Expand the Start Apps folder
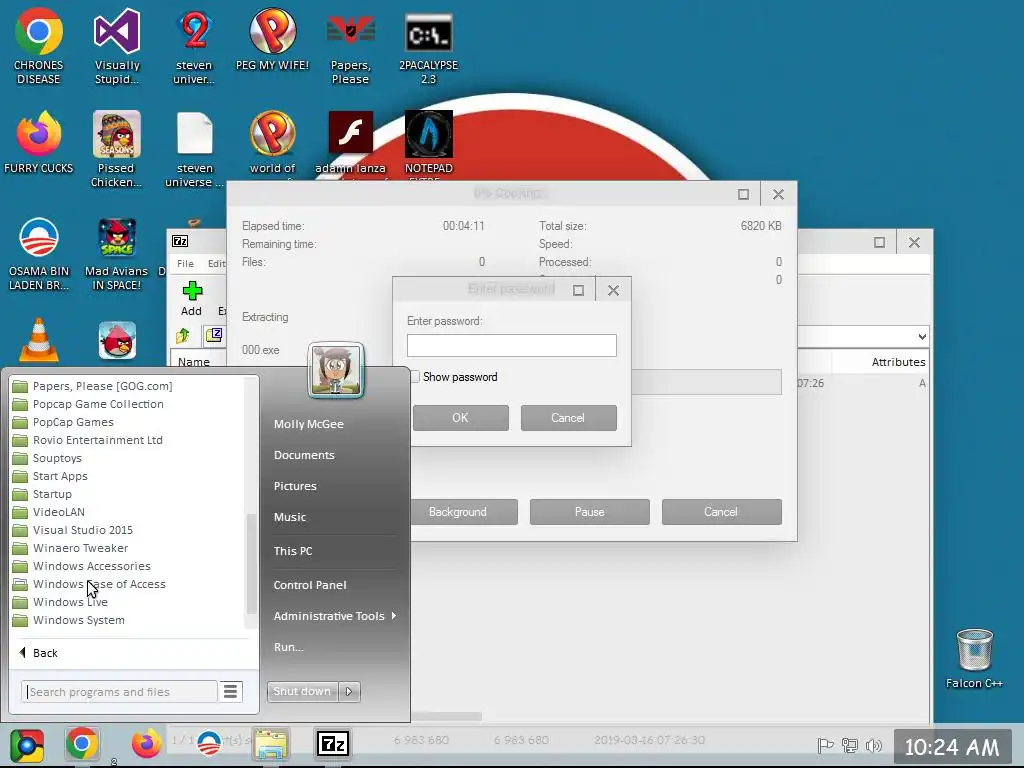1024x768 pixels. [x=51, y=476]
